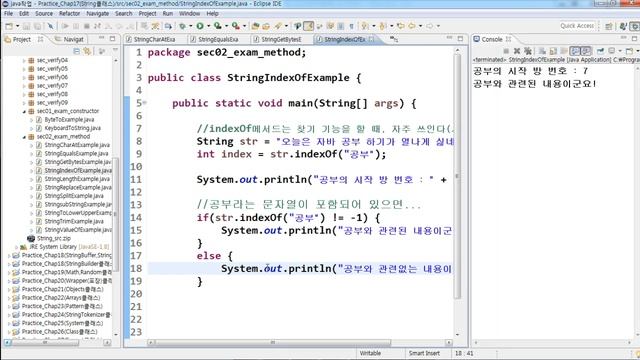Click the Save All toolbar icon

37,26
